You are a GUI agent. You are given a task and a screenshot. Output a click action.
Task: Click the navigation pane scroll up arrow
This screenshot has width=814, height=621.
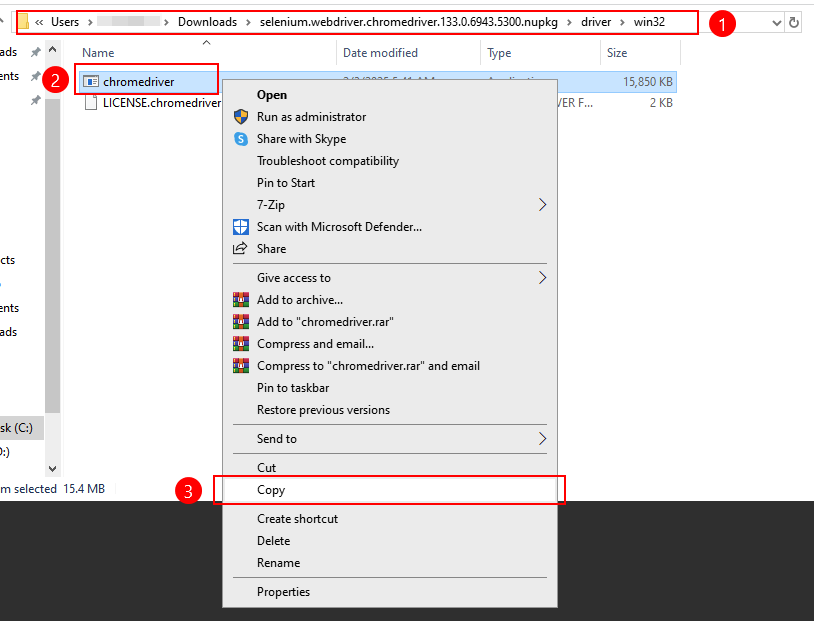(52, 50)
